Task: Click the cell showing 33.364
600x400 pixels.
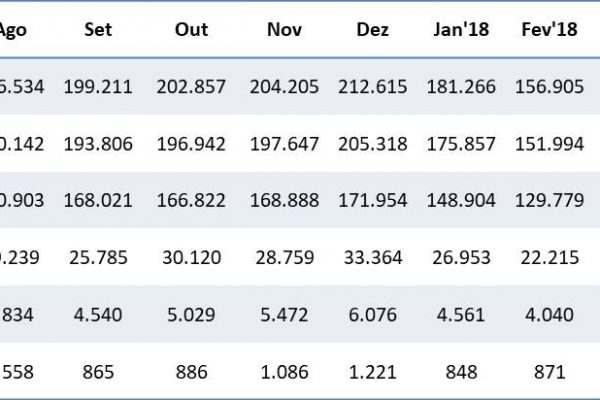Action: (x=373, y=257)
